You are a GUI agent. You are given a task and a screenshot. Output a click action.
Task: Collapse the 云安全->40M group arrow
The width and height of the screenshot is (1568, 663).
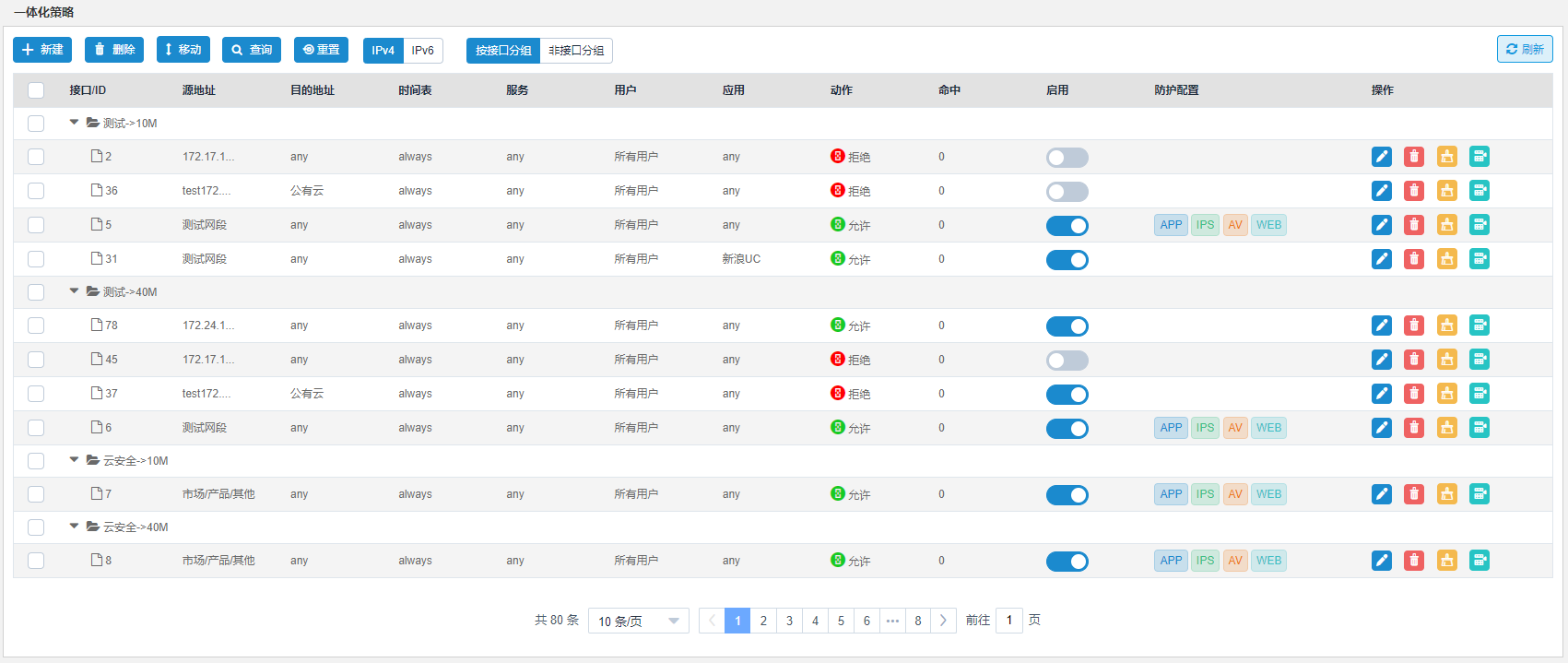pyautogui.click(x=74, y=527)
